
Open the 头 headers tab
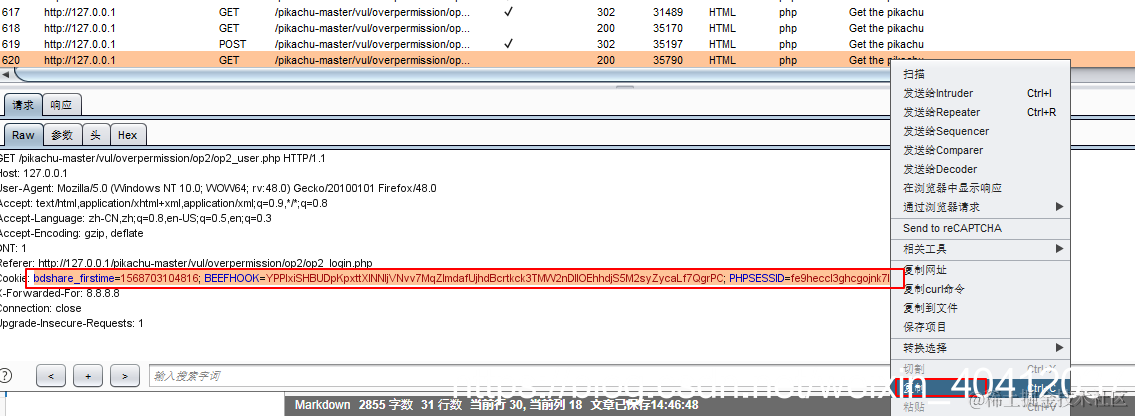point(96,135)
